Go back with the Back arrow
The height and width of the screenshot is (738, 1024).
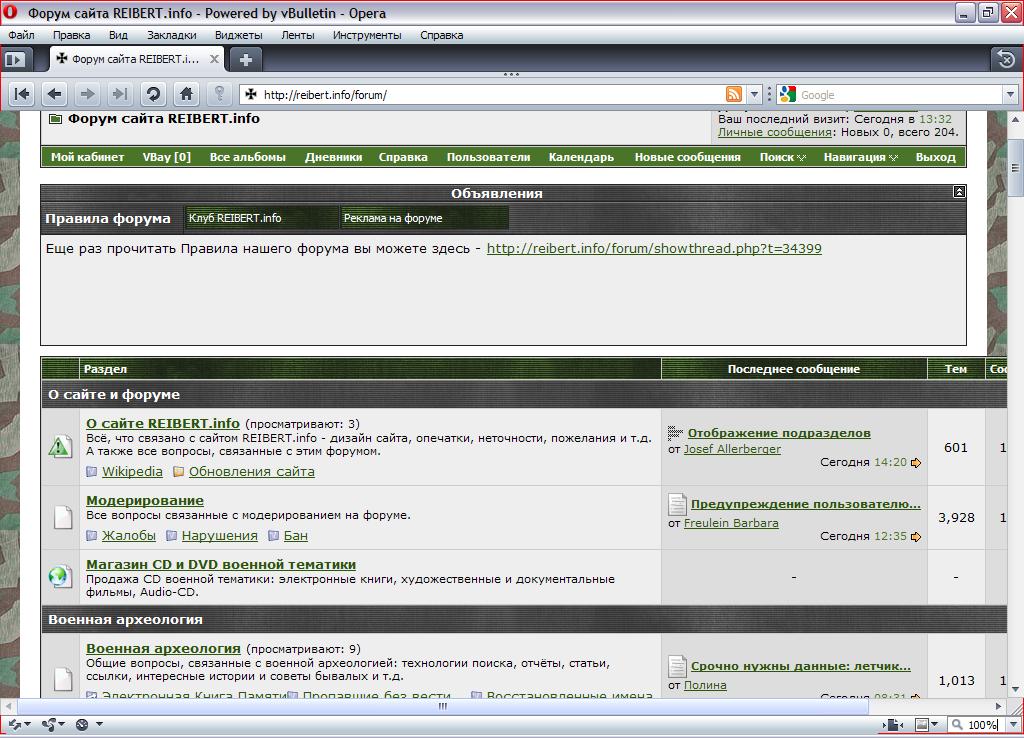[x=55, y=95]
